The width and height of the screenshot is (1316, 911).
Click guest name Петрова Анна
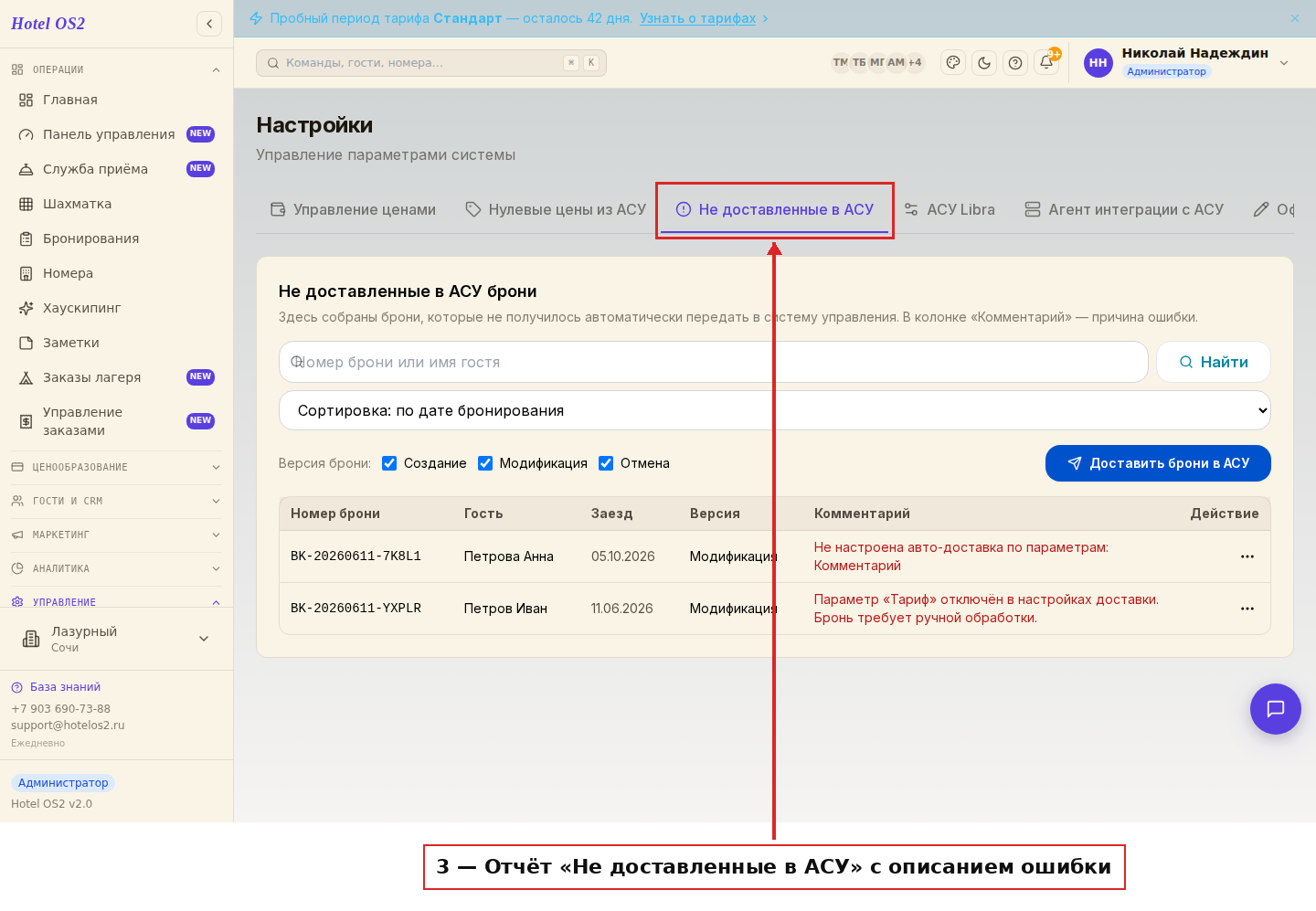[x=509, y=556]
